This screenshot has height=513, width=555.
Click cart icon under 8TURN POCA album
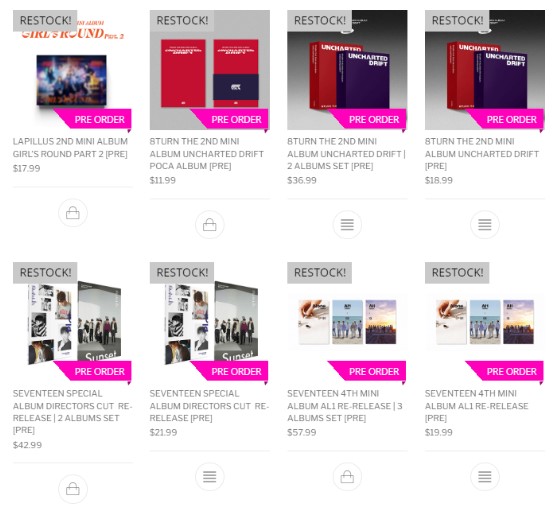click(210, 224)
